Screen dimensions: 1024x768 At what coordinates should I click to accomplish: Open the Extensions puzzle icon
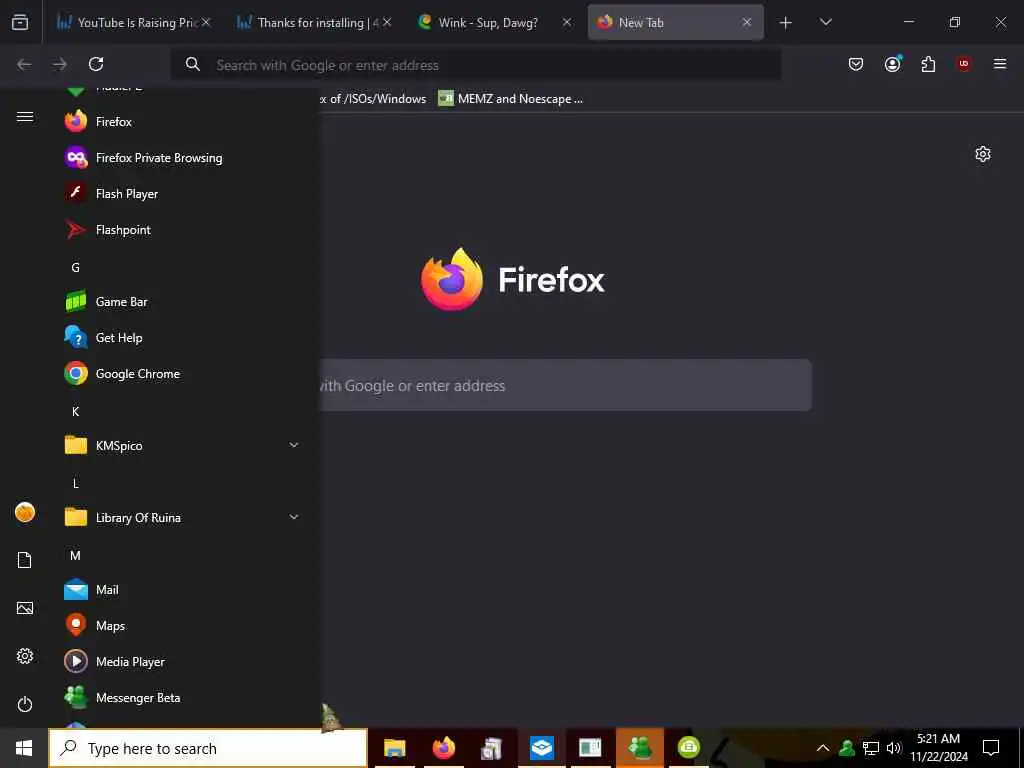[x=928, y=64]
